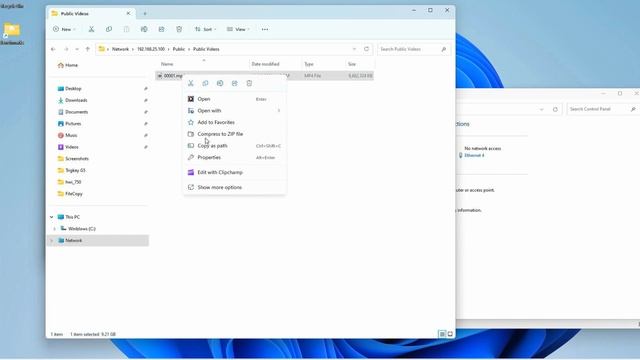Go back with the Back arrow

pos(53,49)
